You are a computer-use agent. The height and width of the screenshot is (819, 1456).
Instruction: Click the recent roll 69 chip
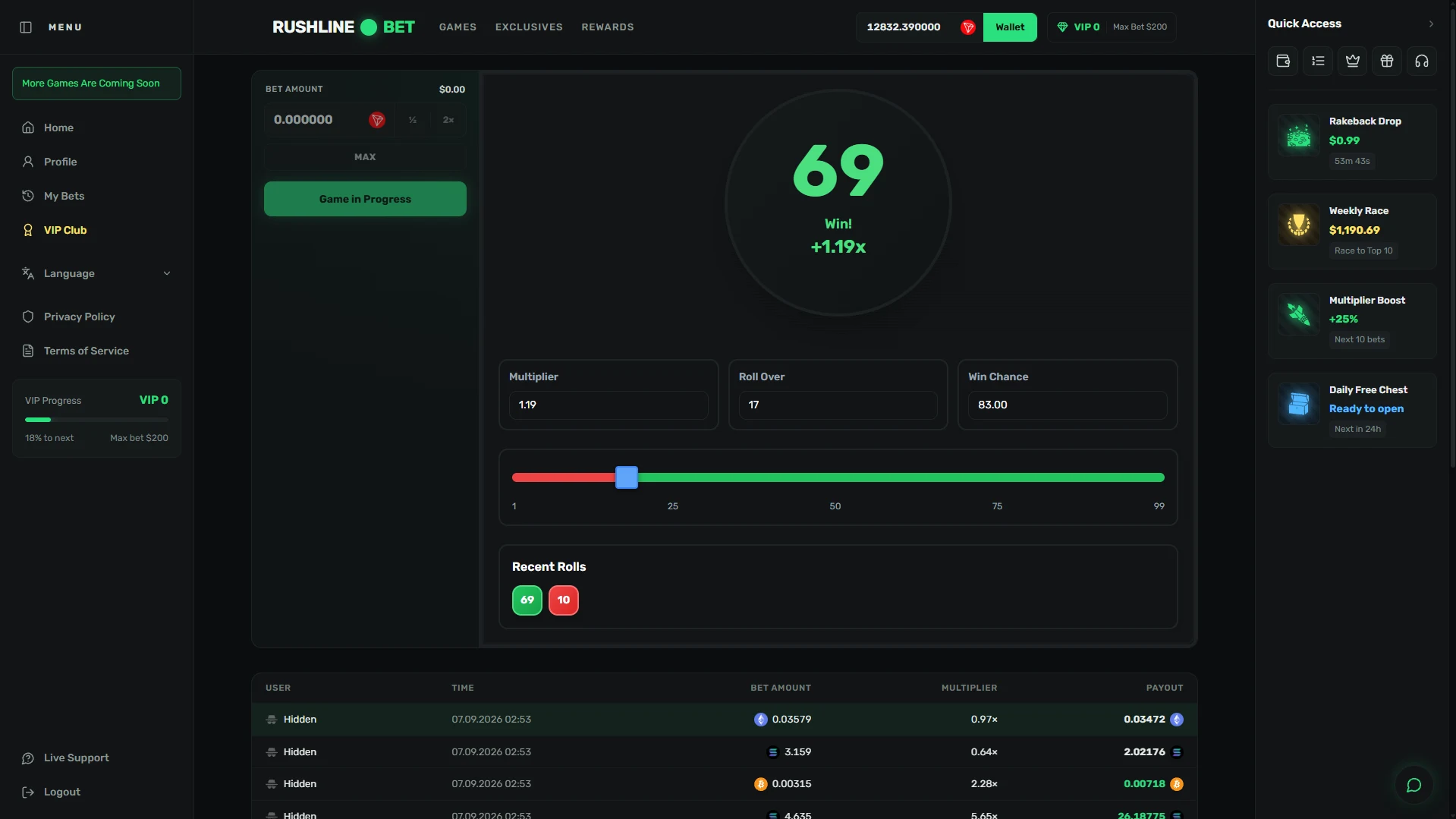pyautogui.click(x=527, y=600)
